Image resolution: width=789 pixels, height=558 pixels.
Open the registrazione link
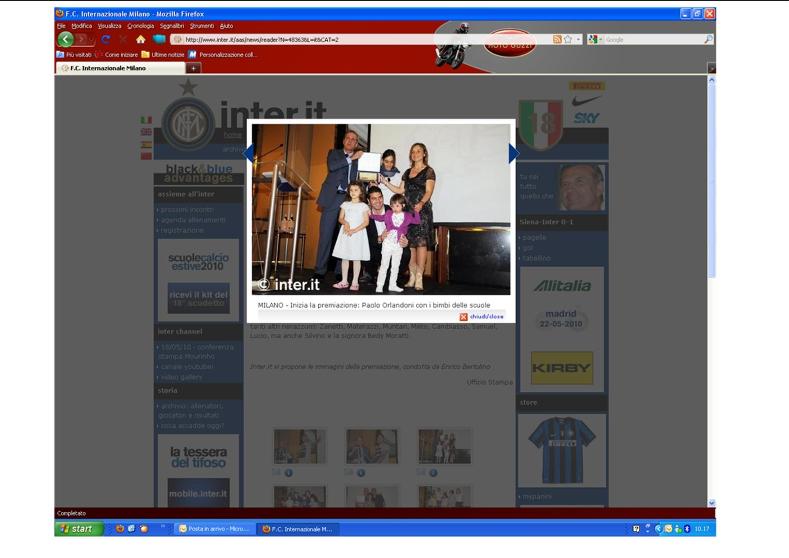[182, 230]
